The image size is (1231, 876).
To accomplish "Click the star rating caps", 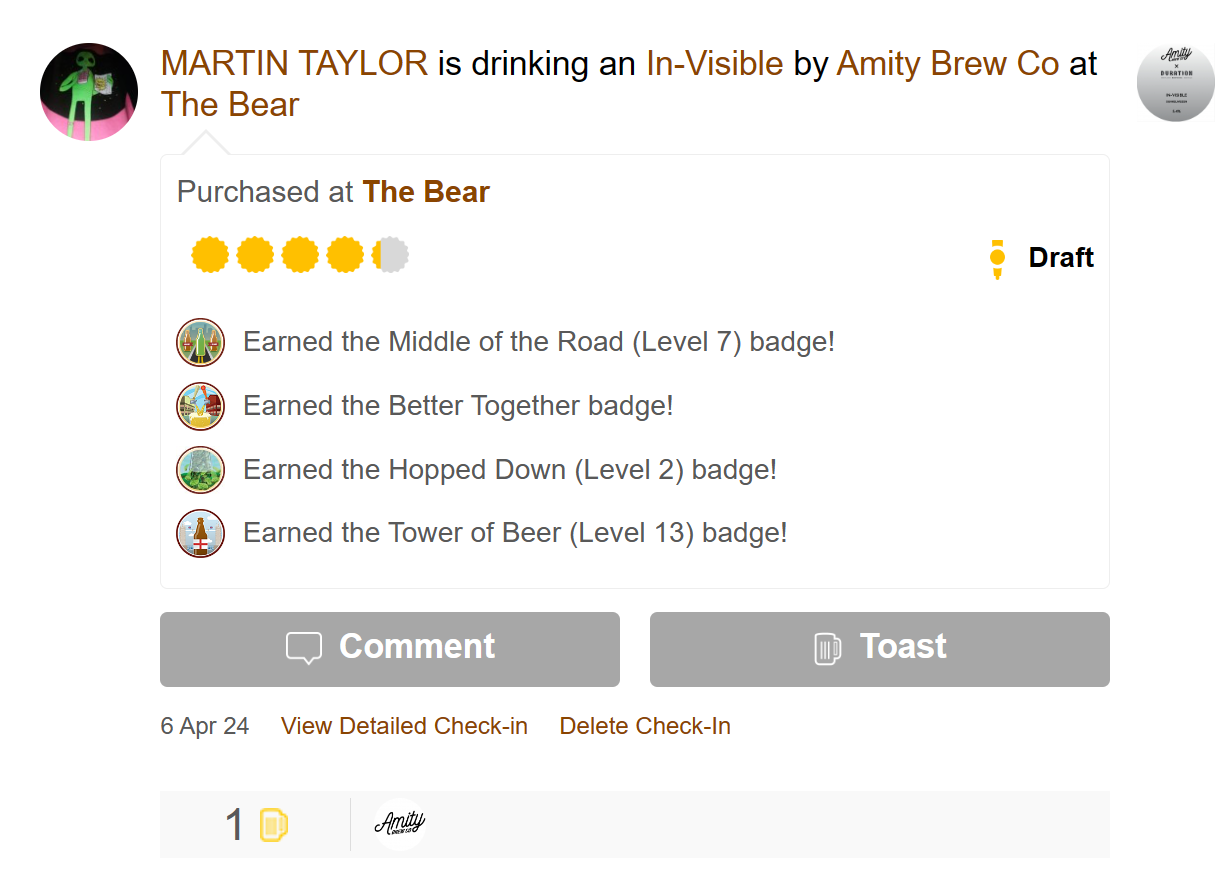I will (x=300, y=255).
